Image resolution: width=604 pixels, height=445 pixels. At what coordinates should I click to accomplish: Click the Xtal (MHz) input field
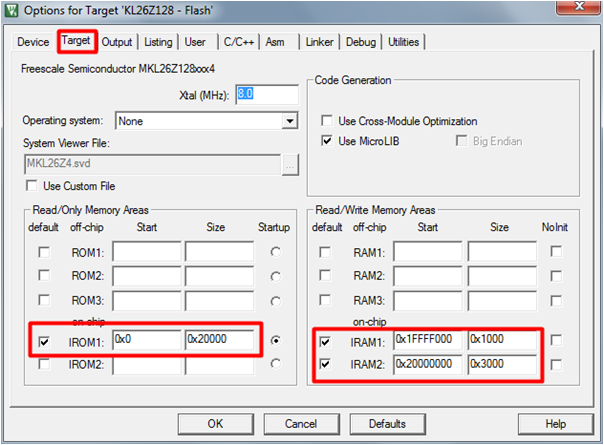click(x=267, y=94)
